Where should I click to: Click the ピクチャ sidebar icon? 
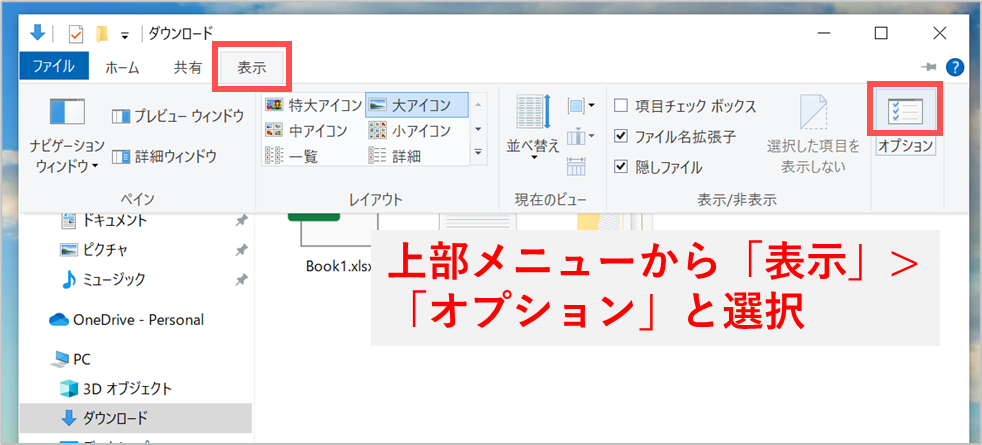pyautogui.click(x=68, y=250)
